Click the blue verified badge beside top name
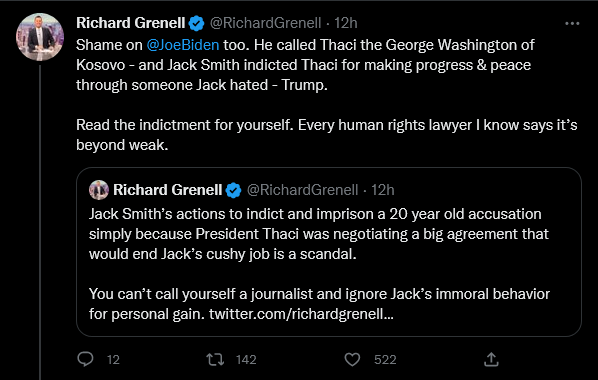 197,24
